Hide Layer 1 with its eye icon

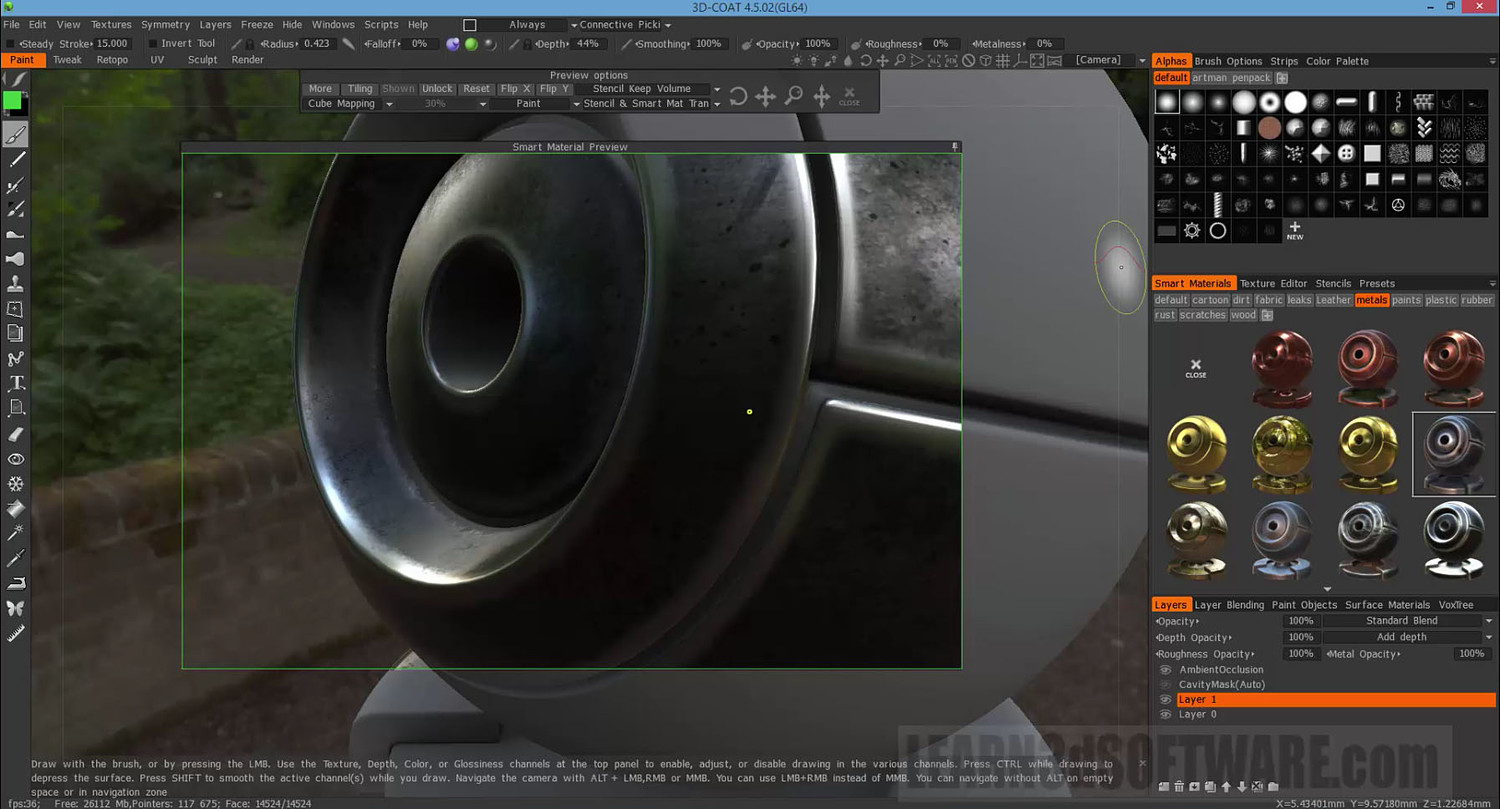(x=1165, y=700)
